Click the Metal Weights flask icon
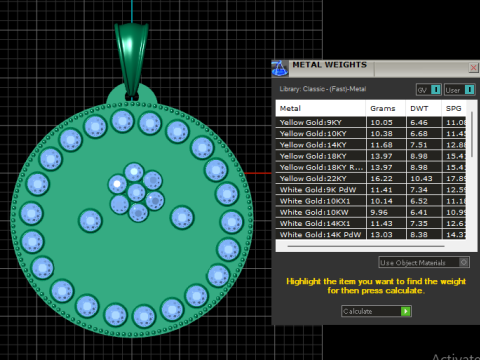 (280, 68)
